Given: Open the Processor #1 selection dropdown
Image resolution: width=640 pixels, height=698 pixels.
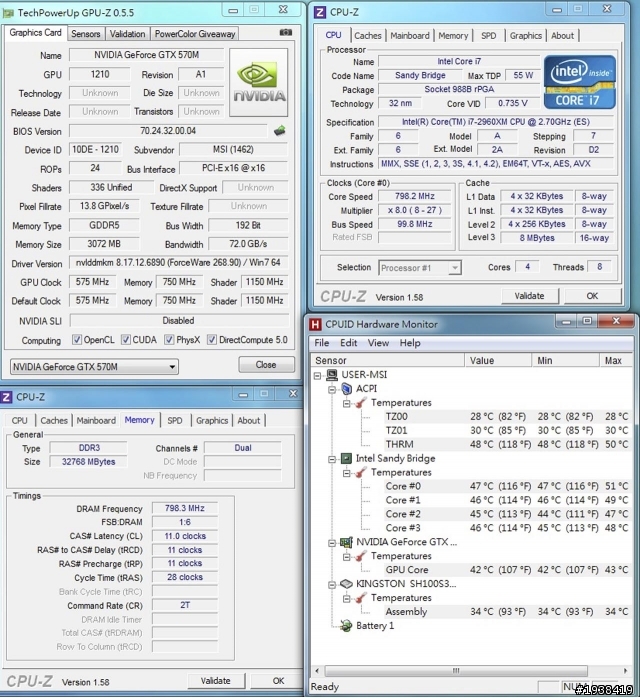Looking at the screenshot, I should (420, 268).
